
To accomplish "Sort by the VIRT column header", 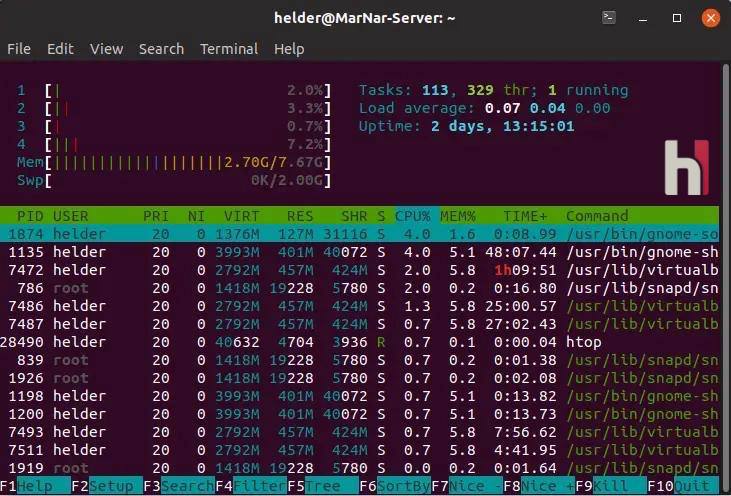I will click(241, 216).
